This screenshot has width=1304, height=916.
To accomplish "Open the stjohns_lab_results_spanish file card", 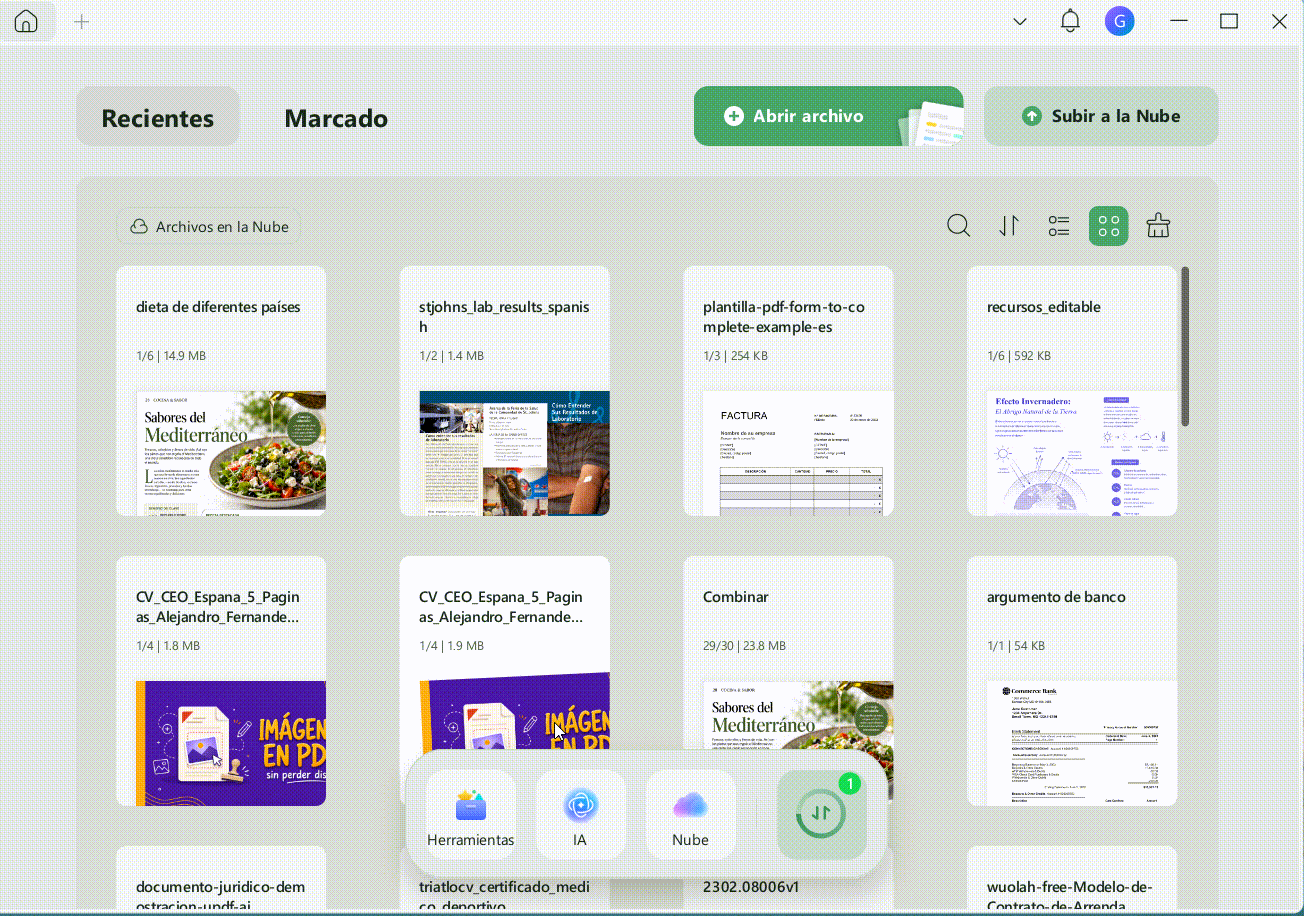I will pyautogui.click(x=505, y=391).
